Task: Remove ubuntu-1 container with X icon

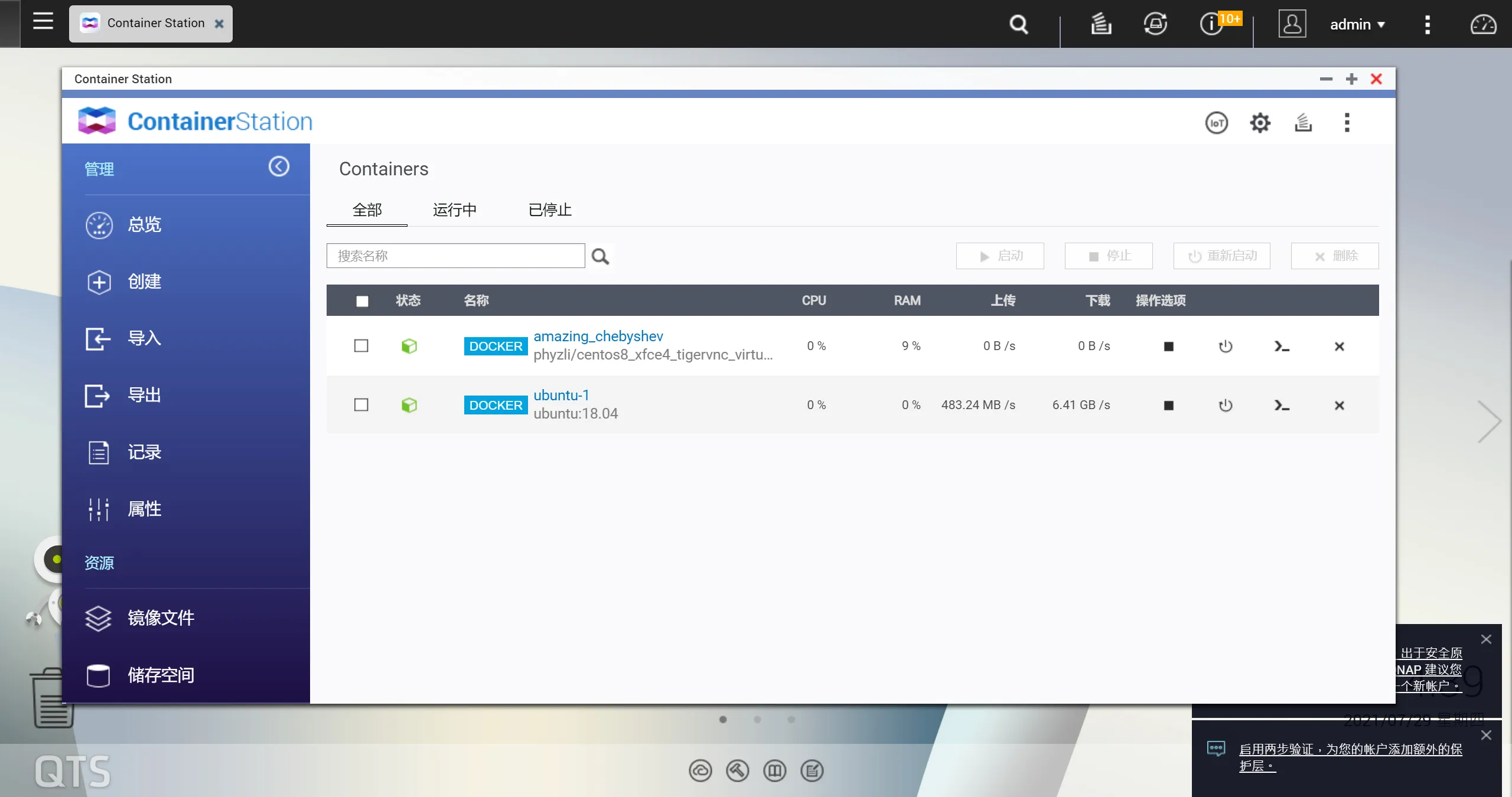Action: click(x=1339, y=406)
